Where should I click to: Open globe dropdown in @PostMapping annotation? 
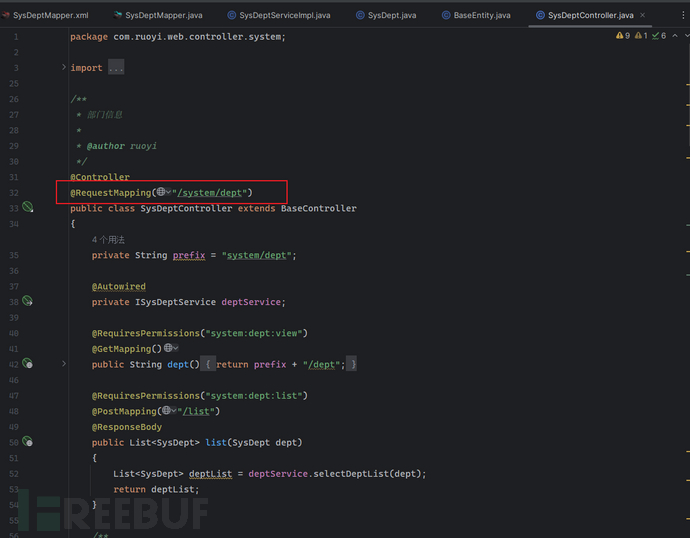pos(169,410)
